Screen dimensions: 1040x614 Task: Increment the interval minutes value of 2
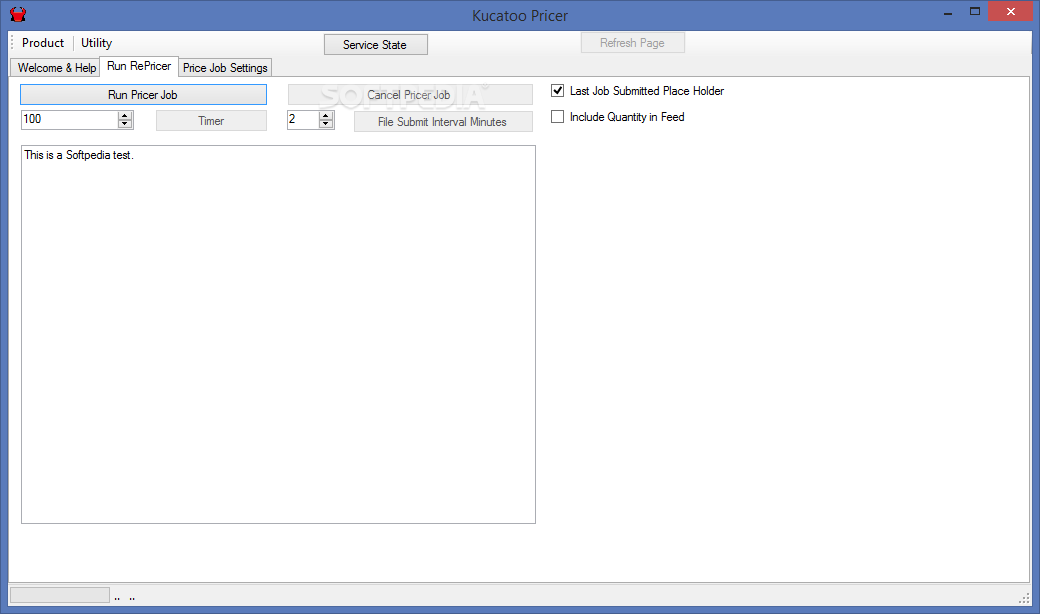click(x=326, y=115)
